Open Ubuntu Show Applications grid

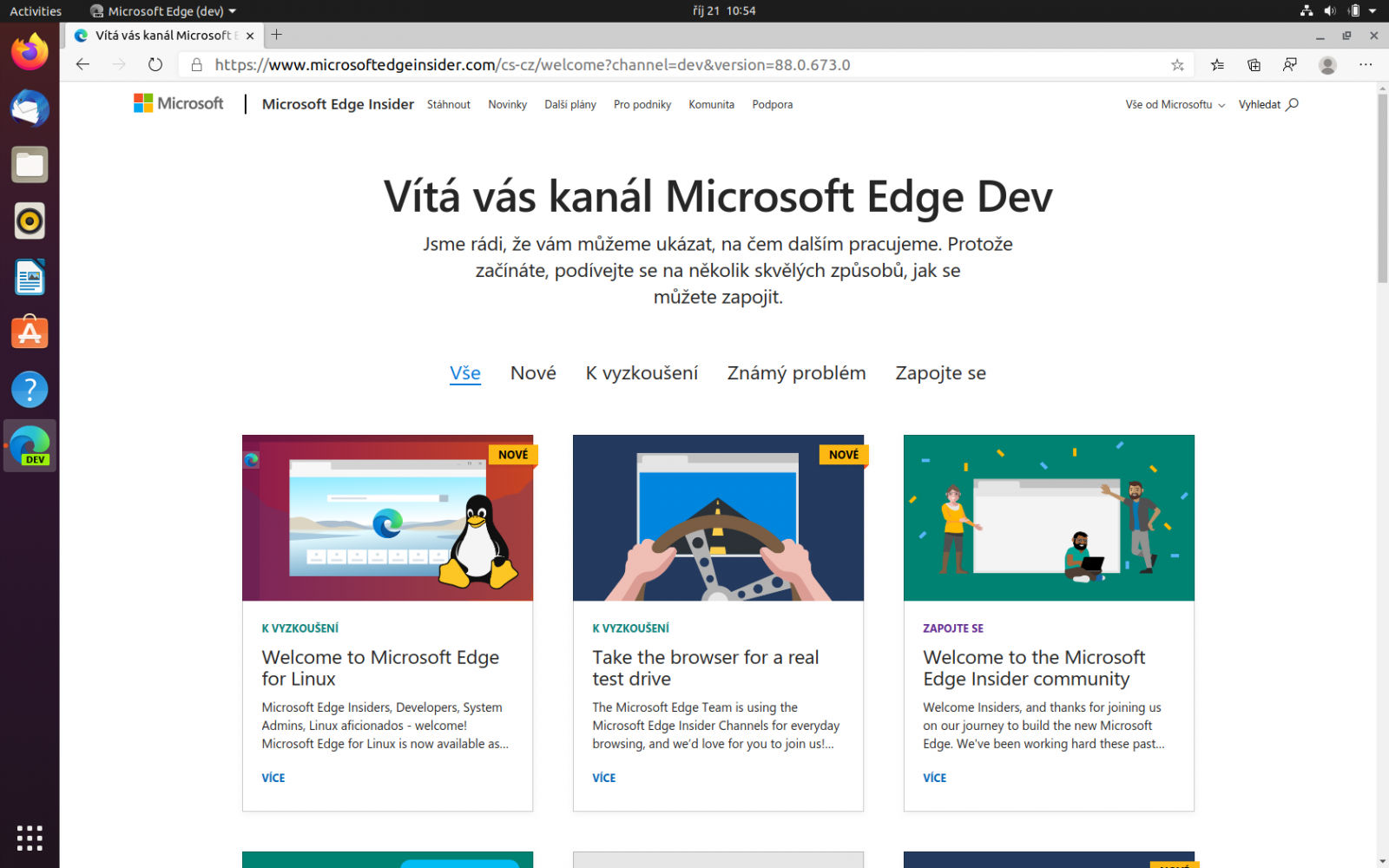30,838
